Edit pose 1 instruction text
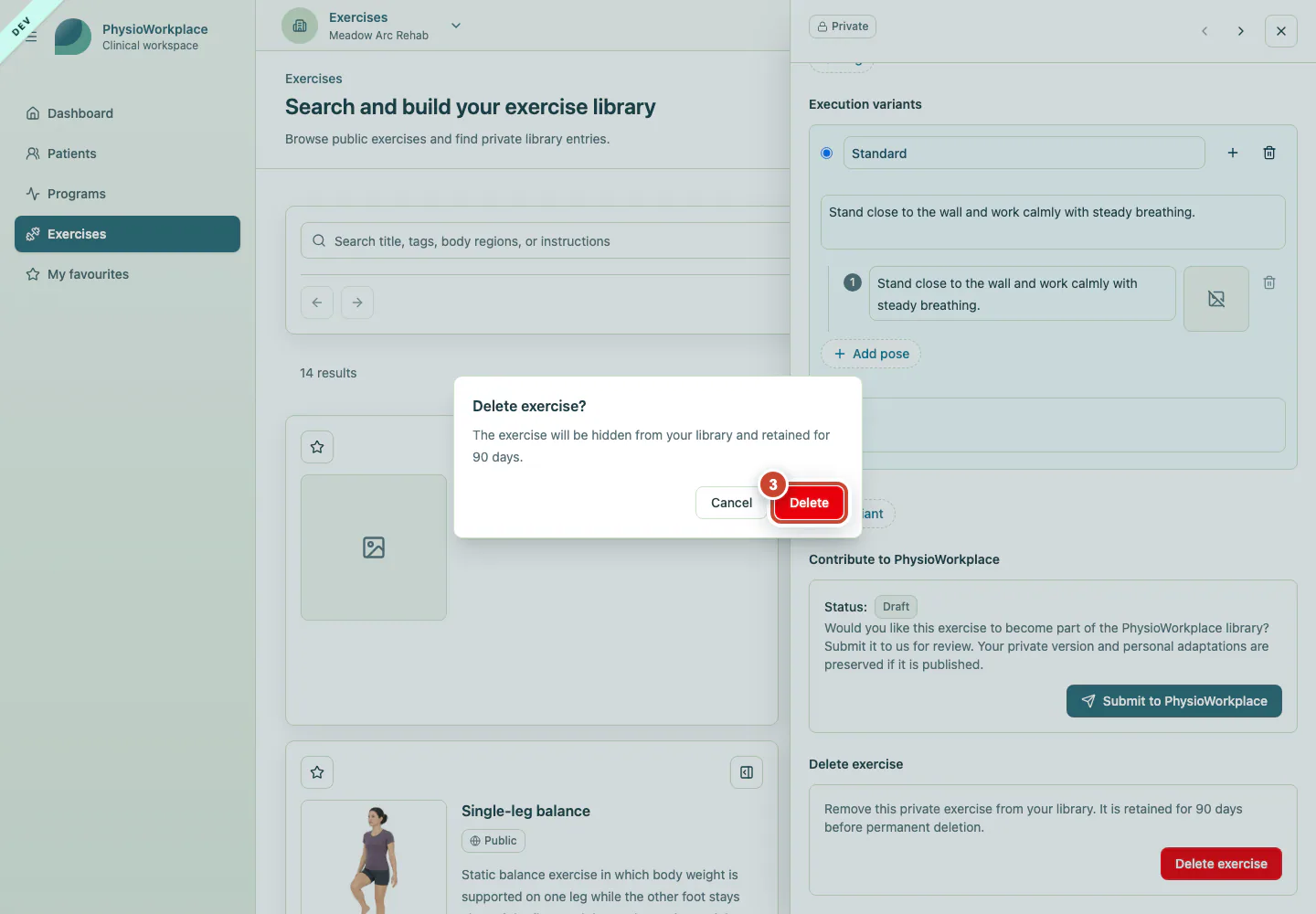The image size is (1316, 914). 1023,293
